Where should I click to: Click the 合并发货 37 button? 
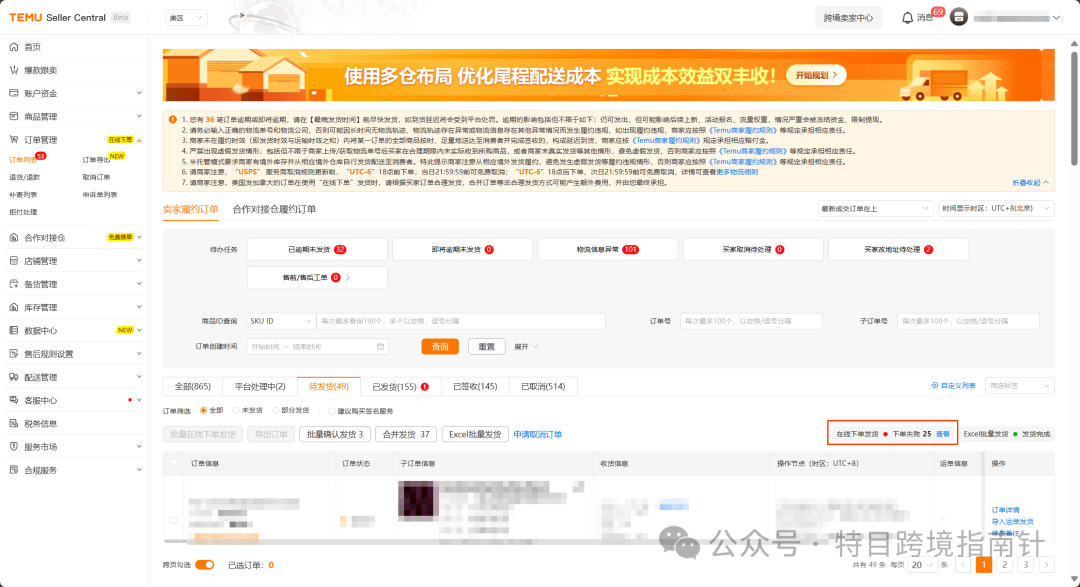[406, 434]
